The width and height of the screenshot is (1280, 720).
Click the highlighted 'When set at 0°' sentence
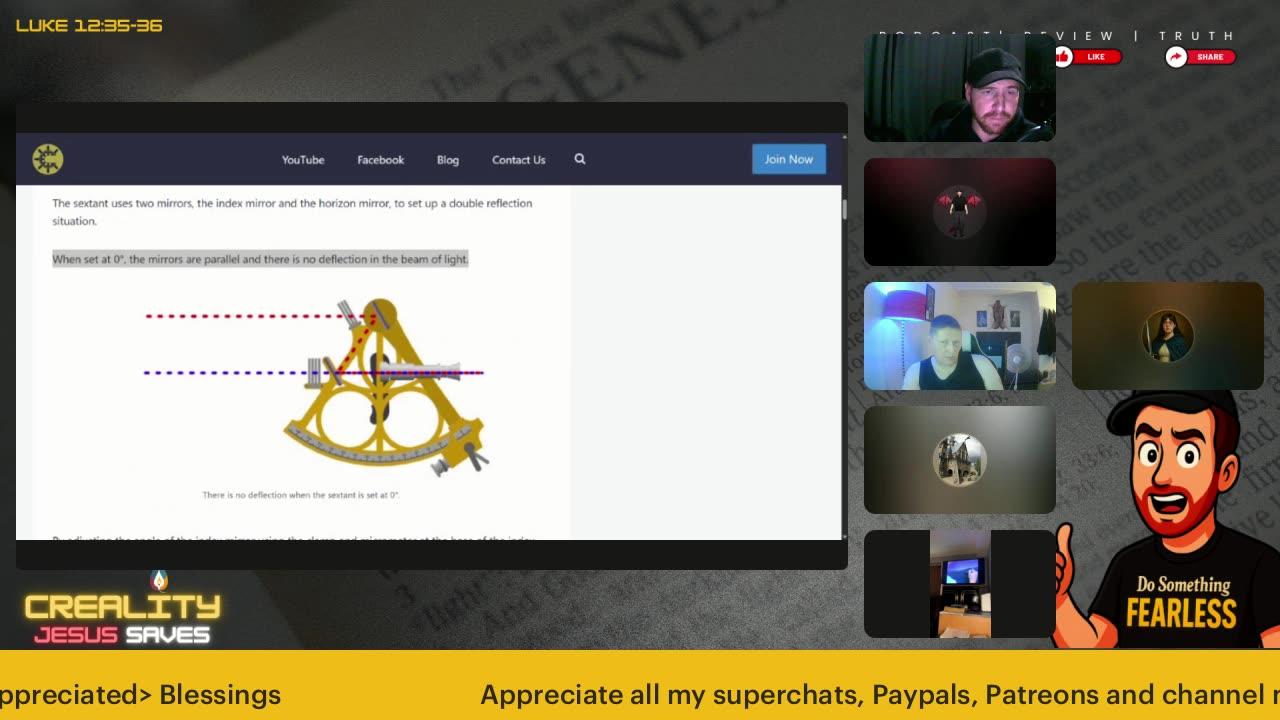pyautogui.click(x=260, y=259)
